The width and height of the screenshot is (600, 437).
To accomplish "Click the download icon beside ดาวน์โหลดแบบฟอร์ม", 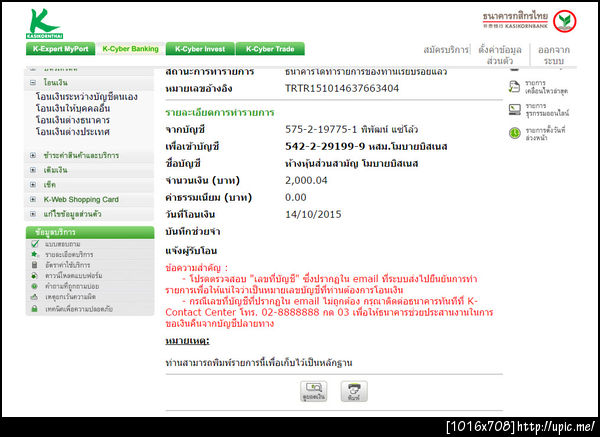I will coord(35,276).
